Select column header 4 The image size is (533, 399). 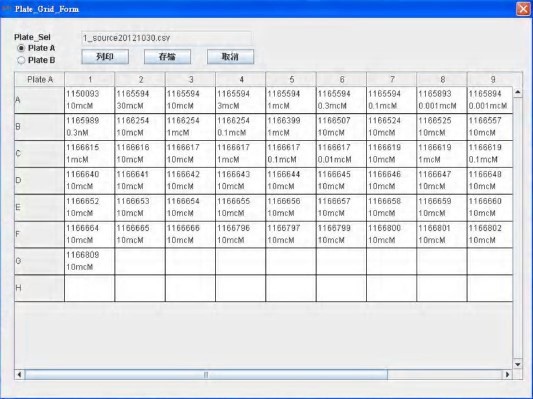point(241,80)
